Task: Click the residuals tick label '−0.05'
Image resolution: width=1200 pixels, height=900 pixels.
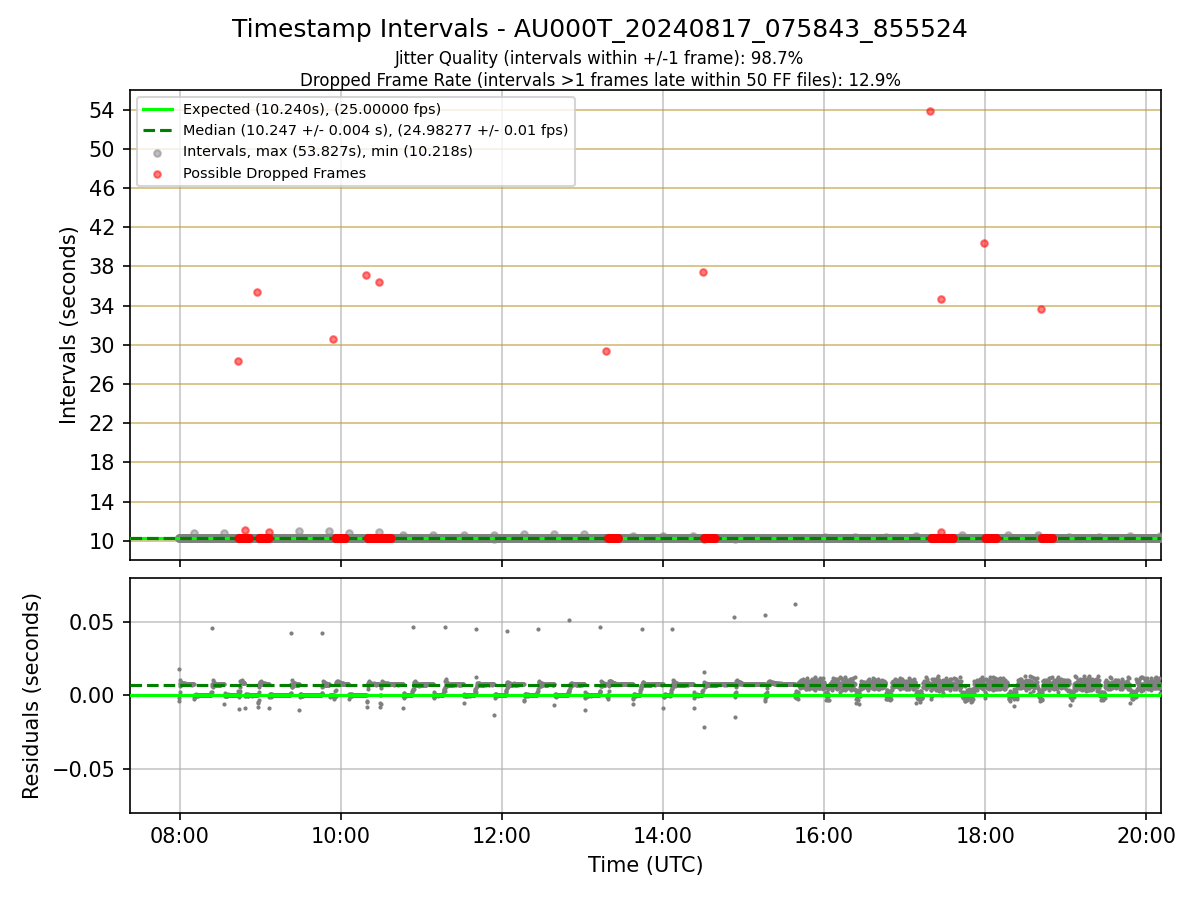Action: pos(85,769)
